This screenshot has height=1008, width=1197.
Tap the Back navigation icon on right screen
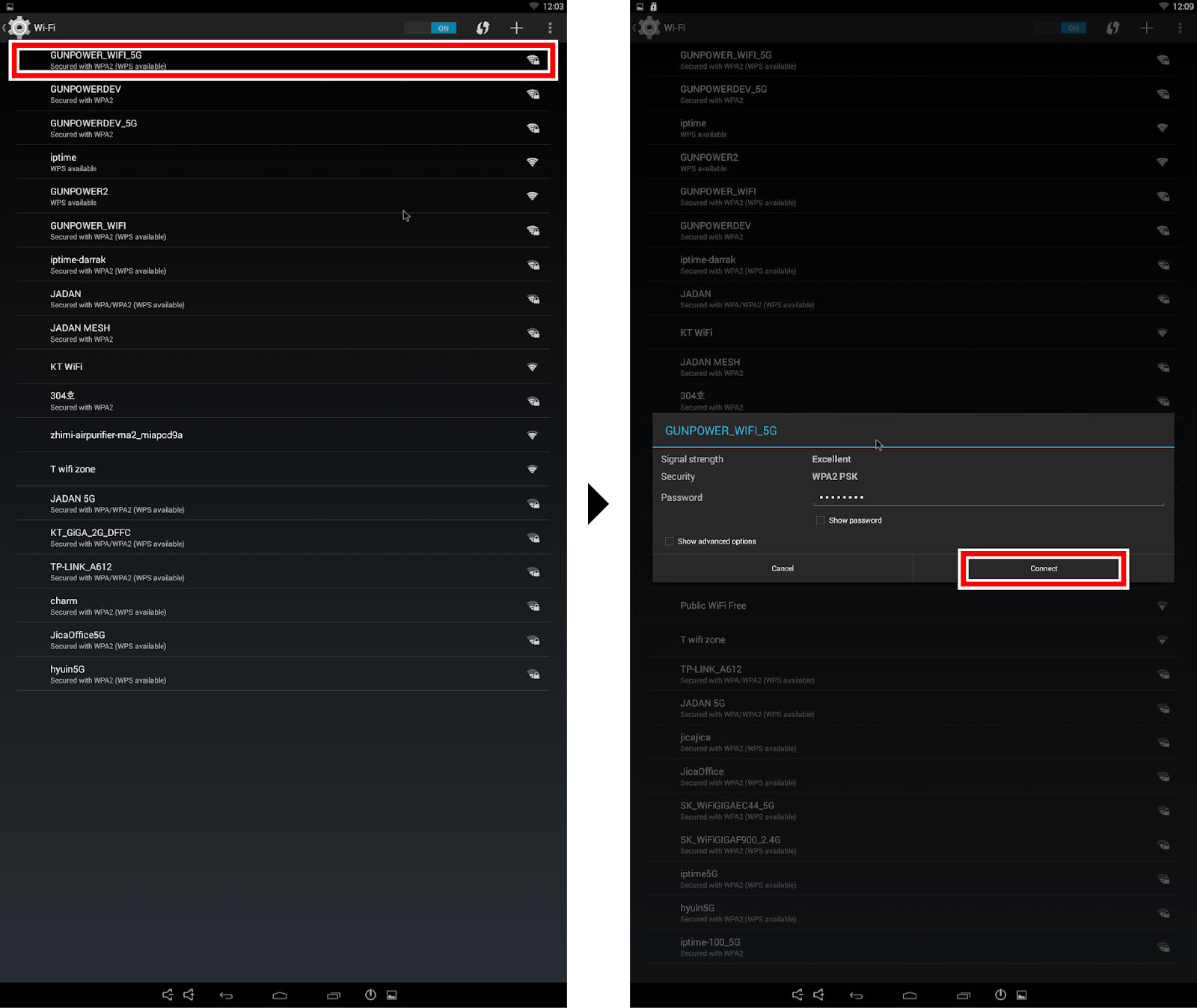[856, 995]
